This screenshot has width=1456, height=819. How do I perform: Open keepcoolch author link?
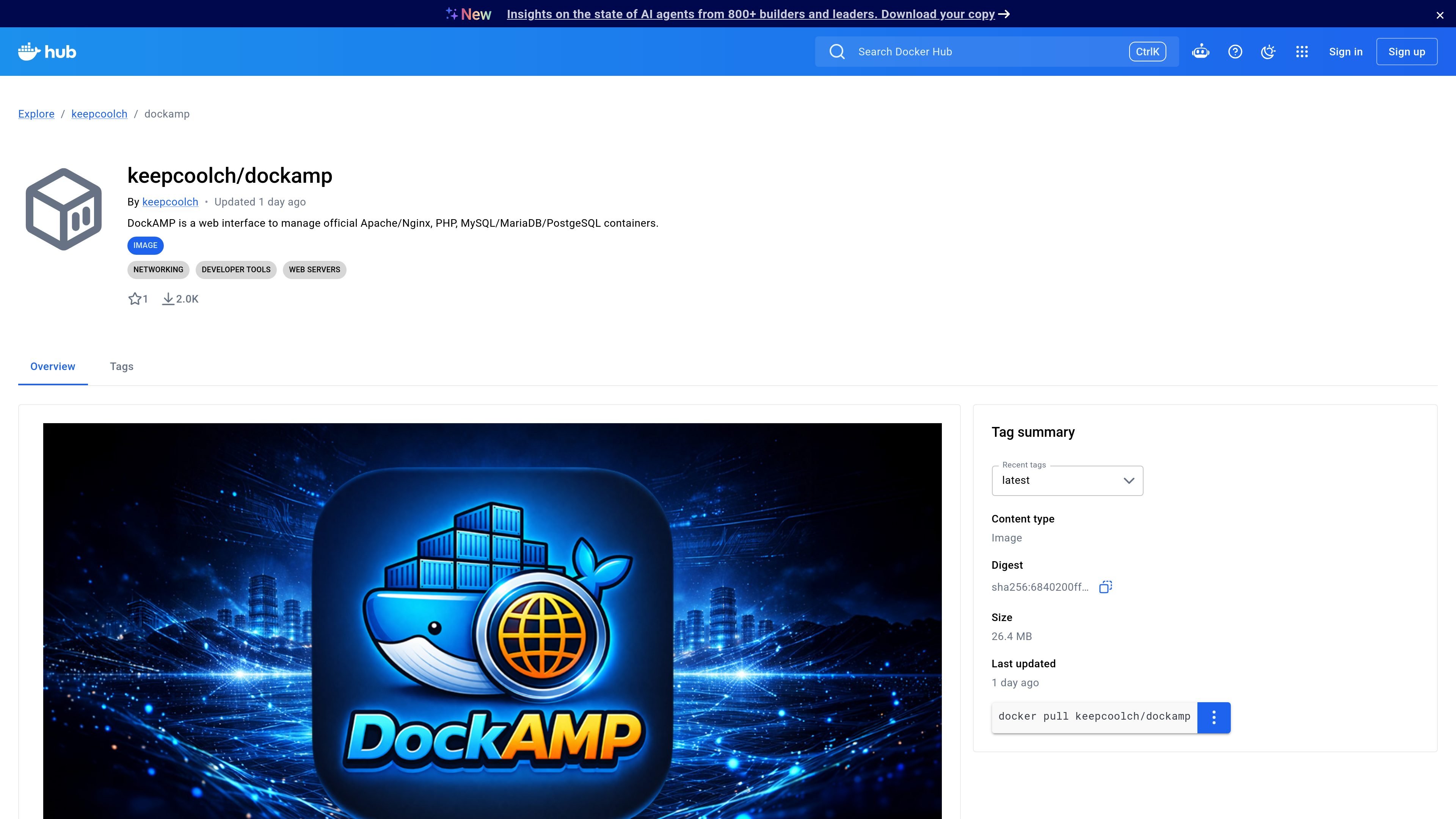[170, 202]
